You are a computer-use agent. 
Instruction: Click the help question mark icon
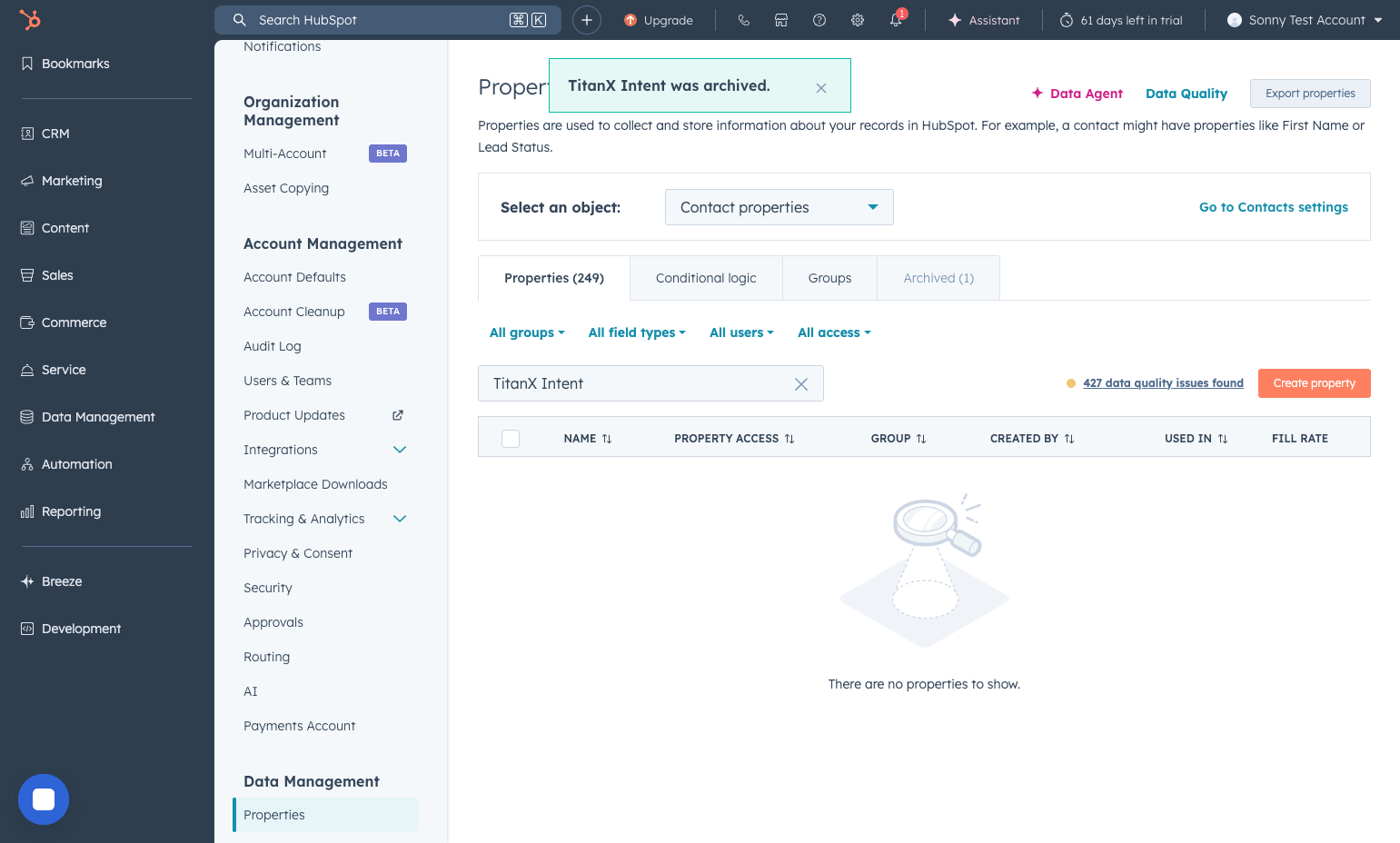[x=819, y=20]
